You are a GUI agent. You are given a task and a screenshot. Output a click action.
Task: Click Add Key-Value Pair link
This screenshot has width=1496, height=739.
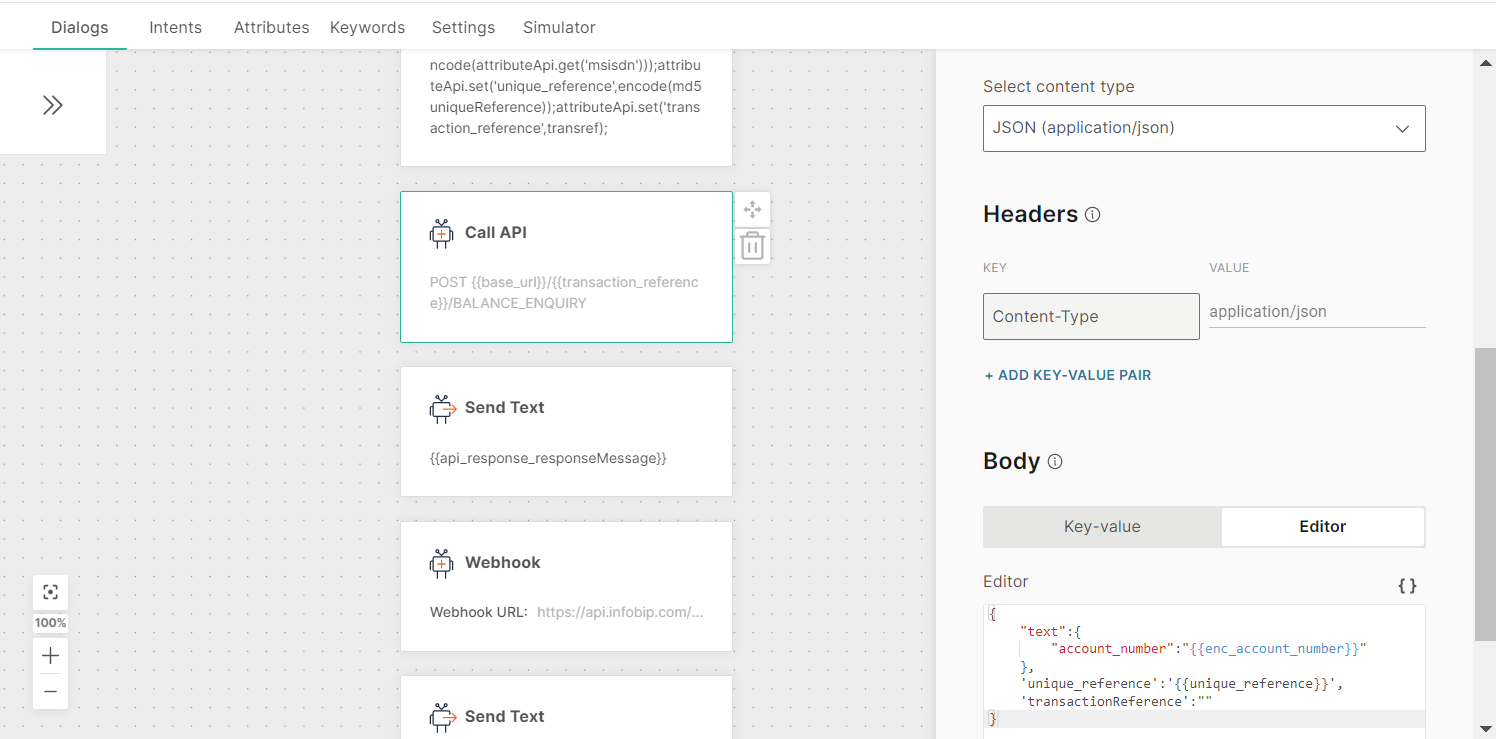point(1067,375)
